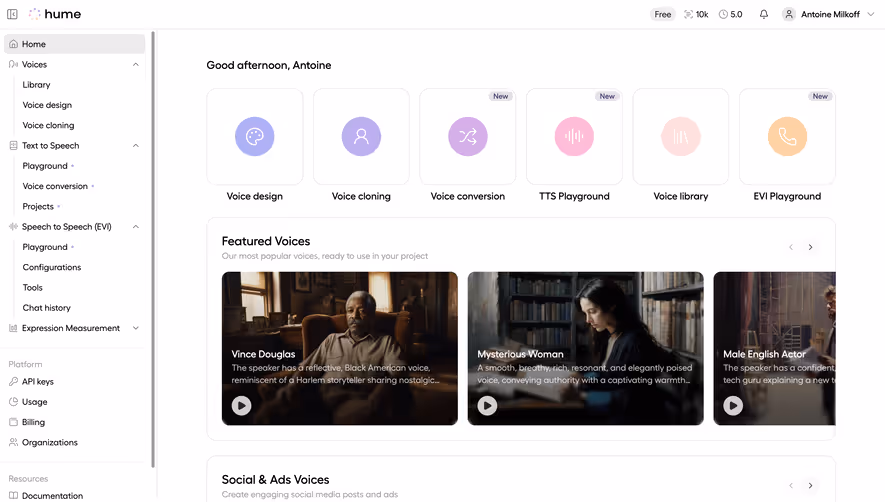The width and height of the screenshot is (885, 502).
Task: Click the Expression Measurement label
Action: 71,328
